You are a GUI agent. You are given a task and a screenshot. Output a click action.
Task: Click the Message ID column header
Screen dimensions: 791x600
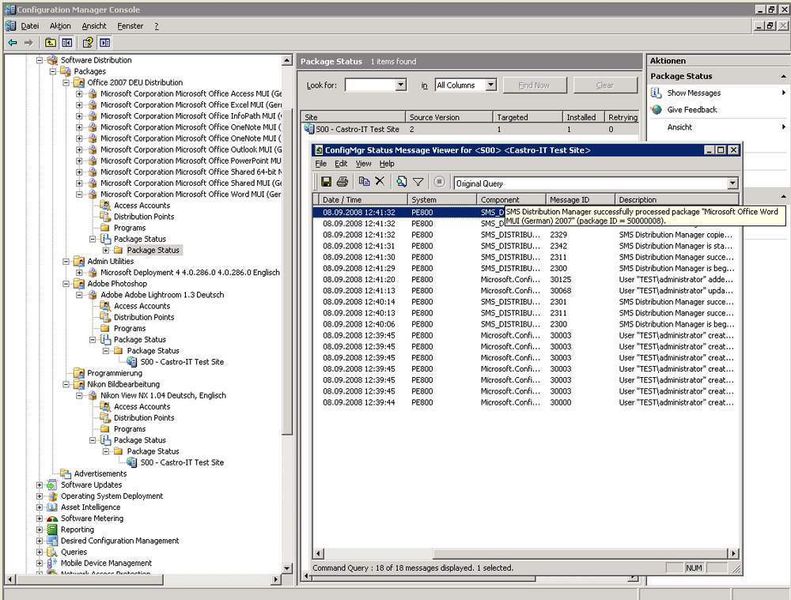(x=580, y=200)
